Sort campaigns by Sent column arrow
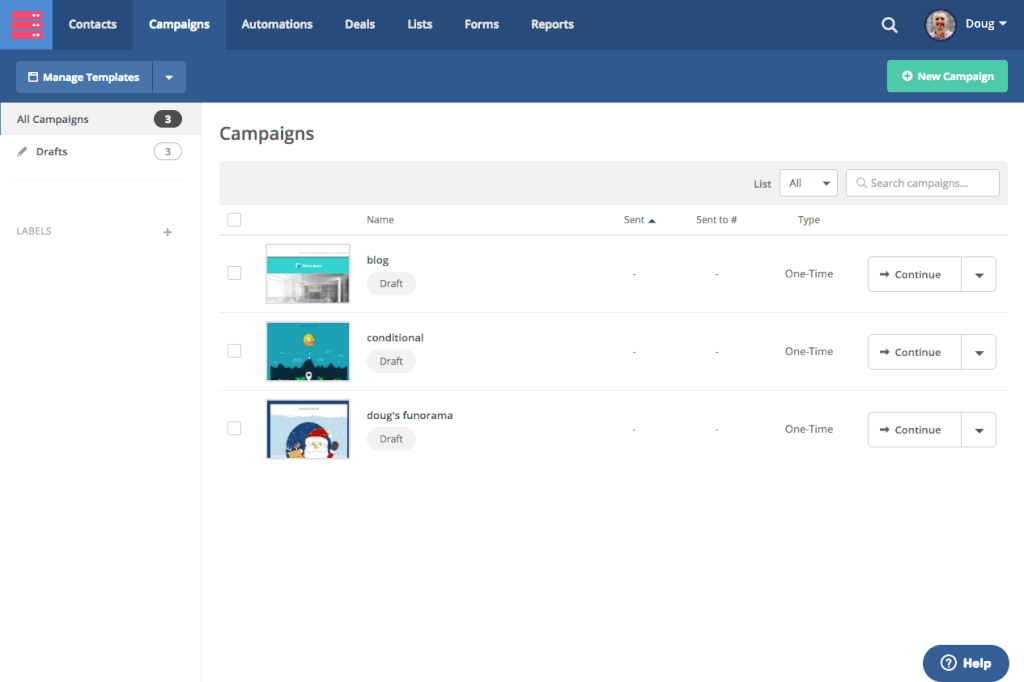 652,220
